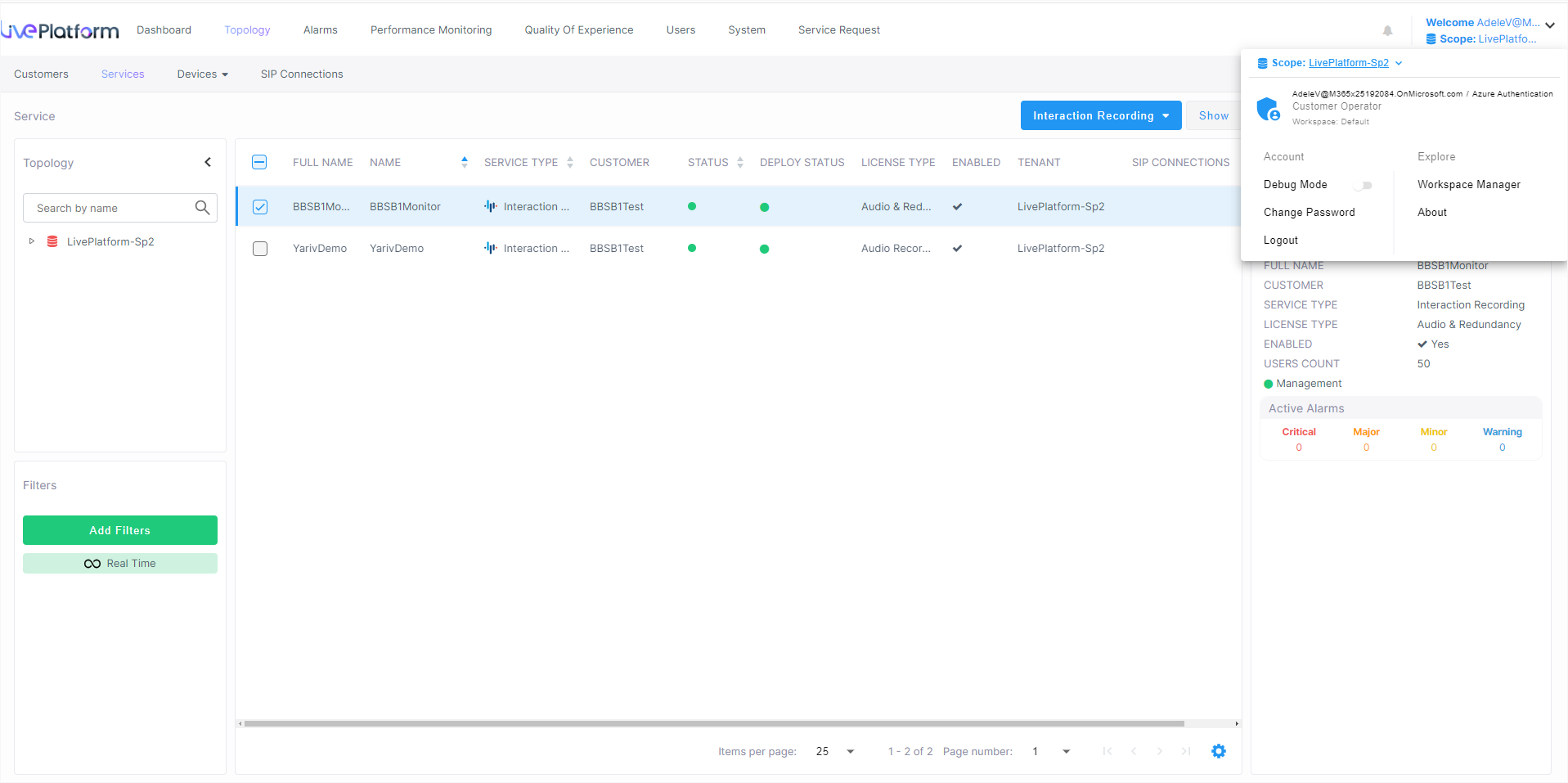Click the Show button

[1214, 115]
